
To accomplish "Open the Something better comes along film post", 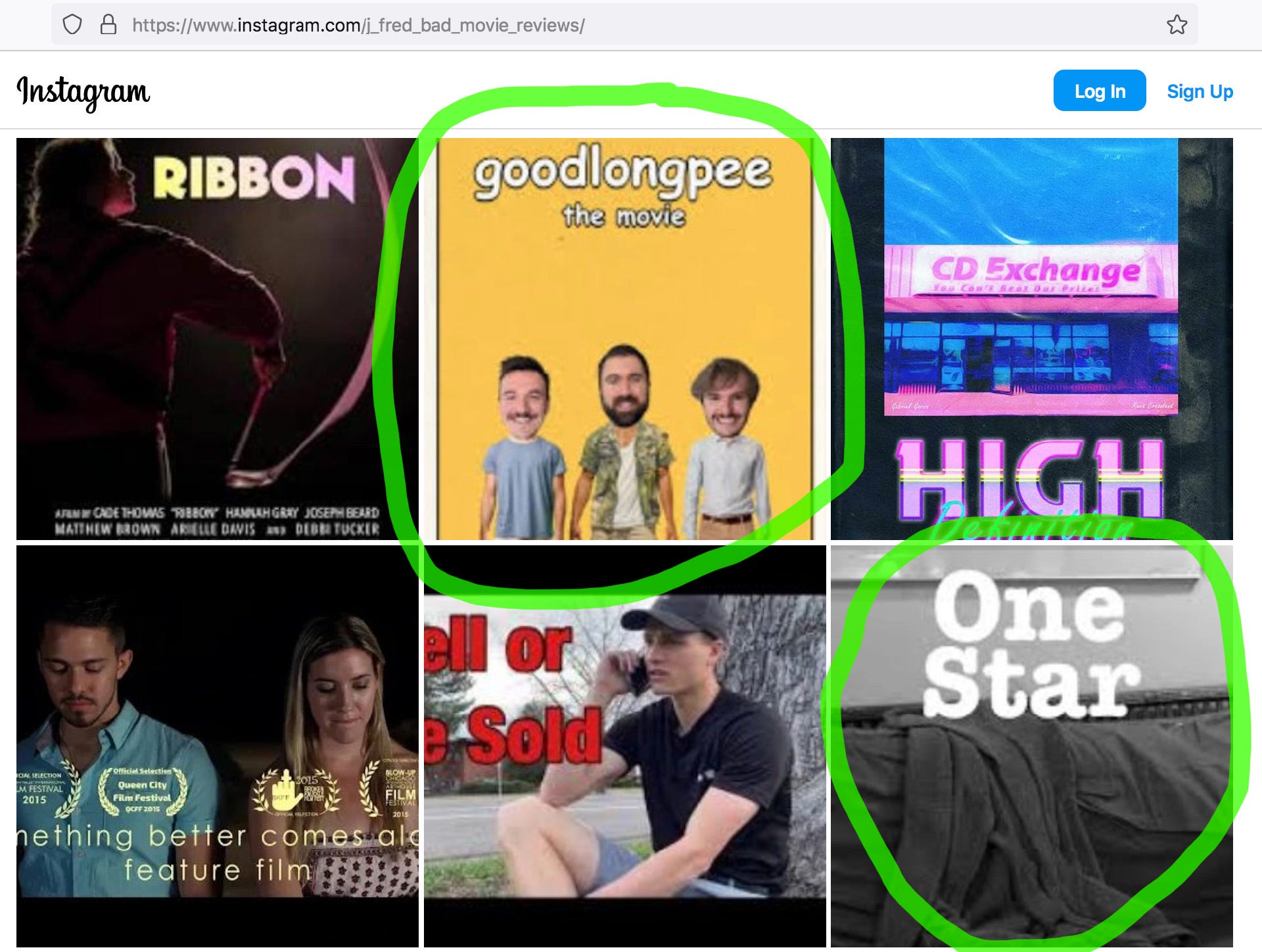I will pos(218,746).
